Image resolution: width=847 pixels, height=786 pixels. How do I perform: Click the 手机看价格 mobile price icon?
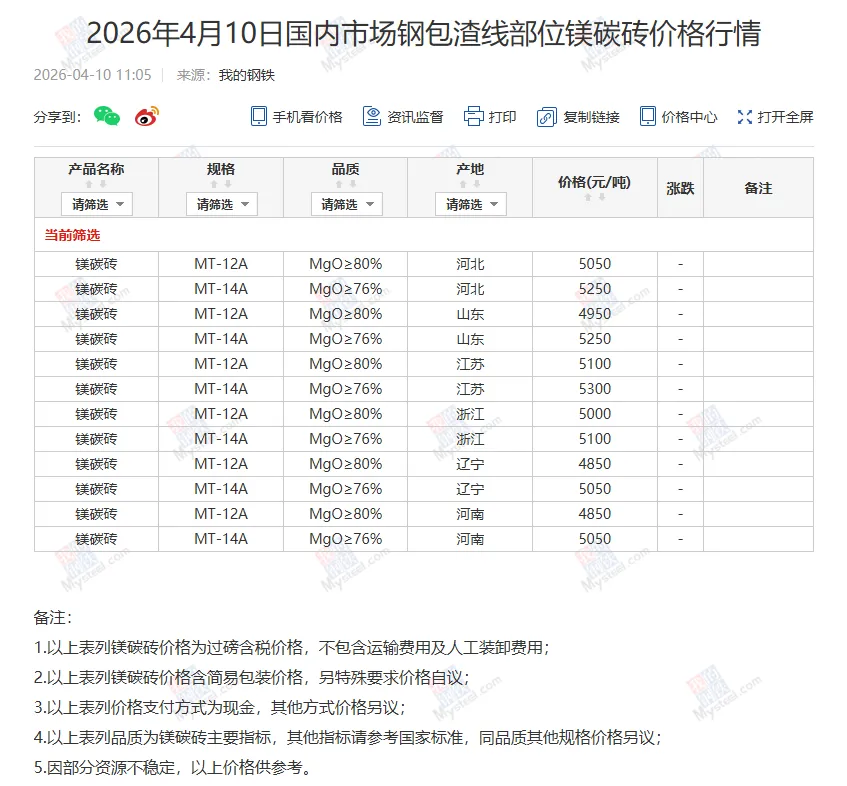click(258, 116)
